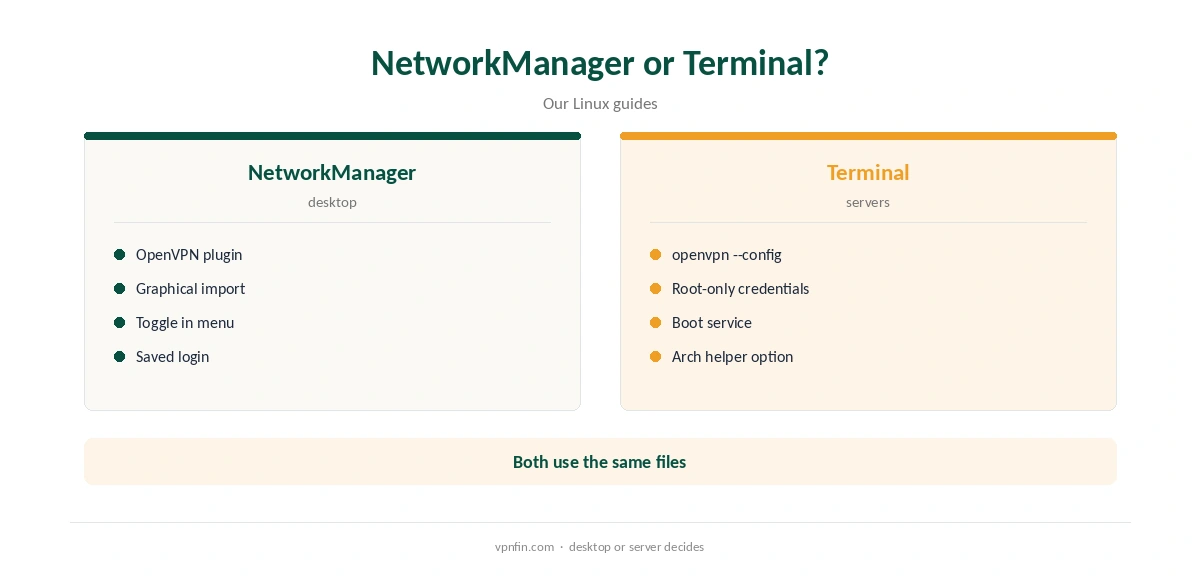Click the orange "Terminal" card title

tap(868, 172)
